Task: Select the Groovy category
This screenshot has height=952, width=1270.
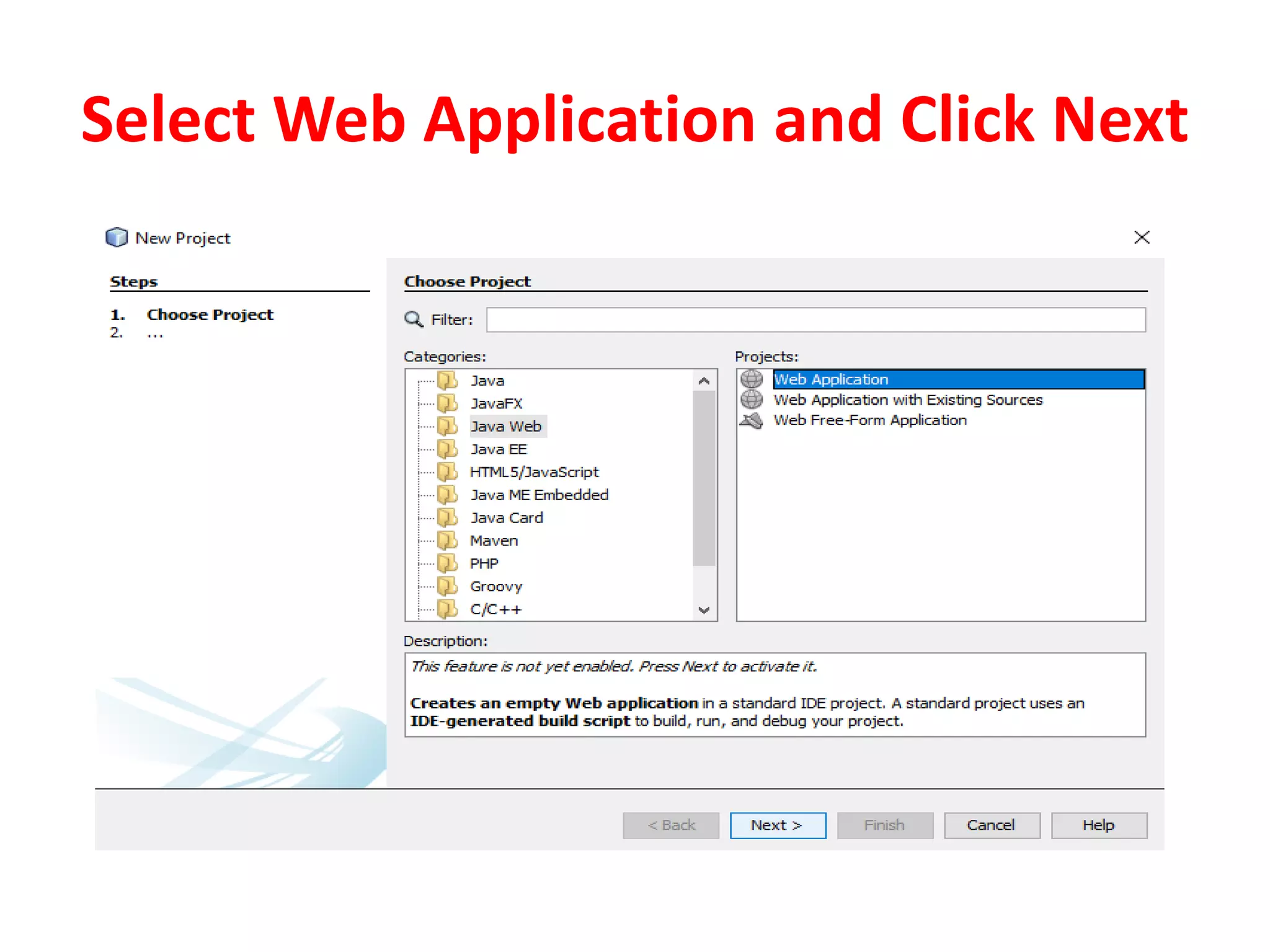Action: [x=496, y=586]
